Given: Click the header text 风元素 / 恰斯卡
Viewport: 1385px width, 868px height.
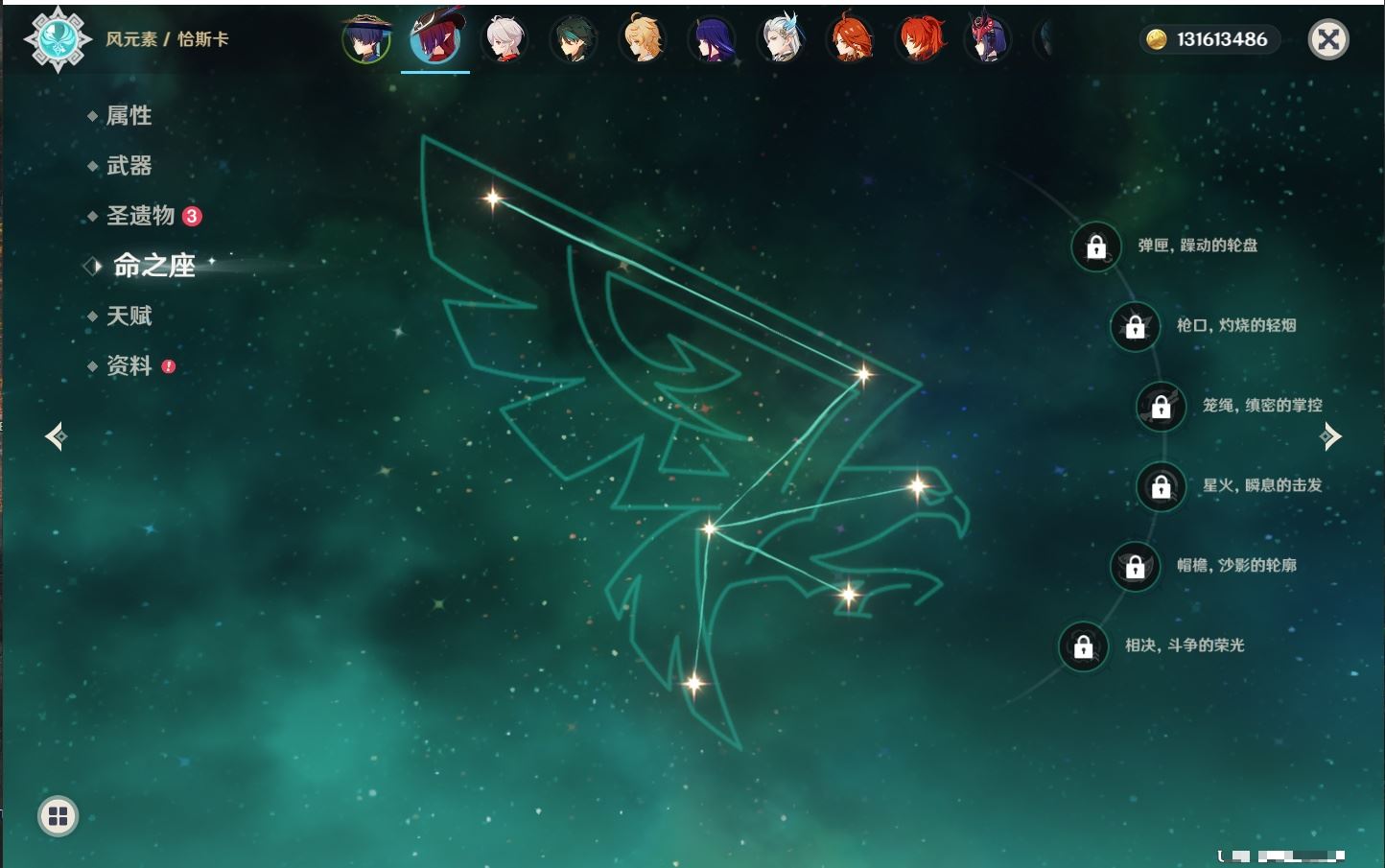Looking at the screenshot, I should (167, 39).
